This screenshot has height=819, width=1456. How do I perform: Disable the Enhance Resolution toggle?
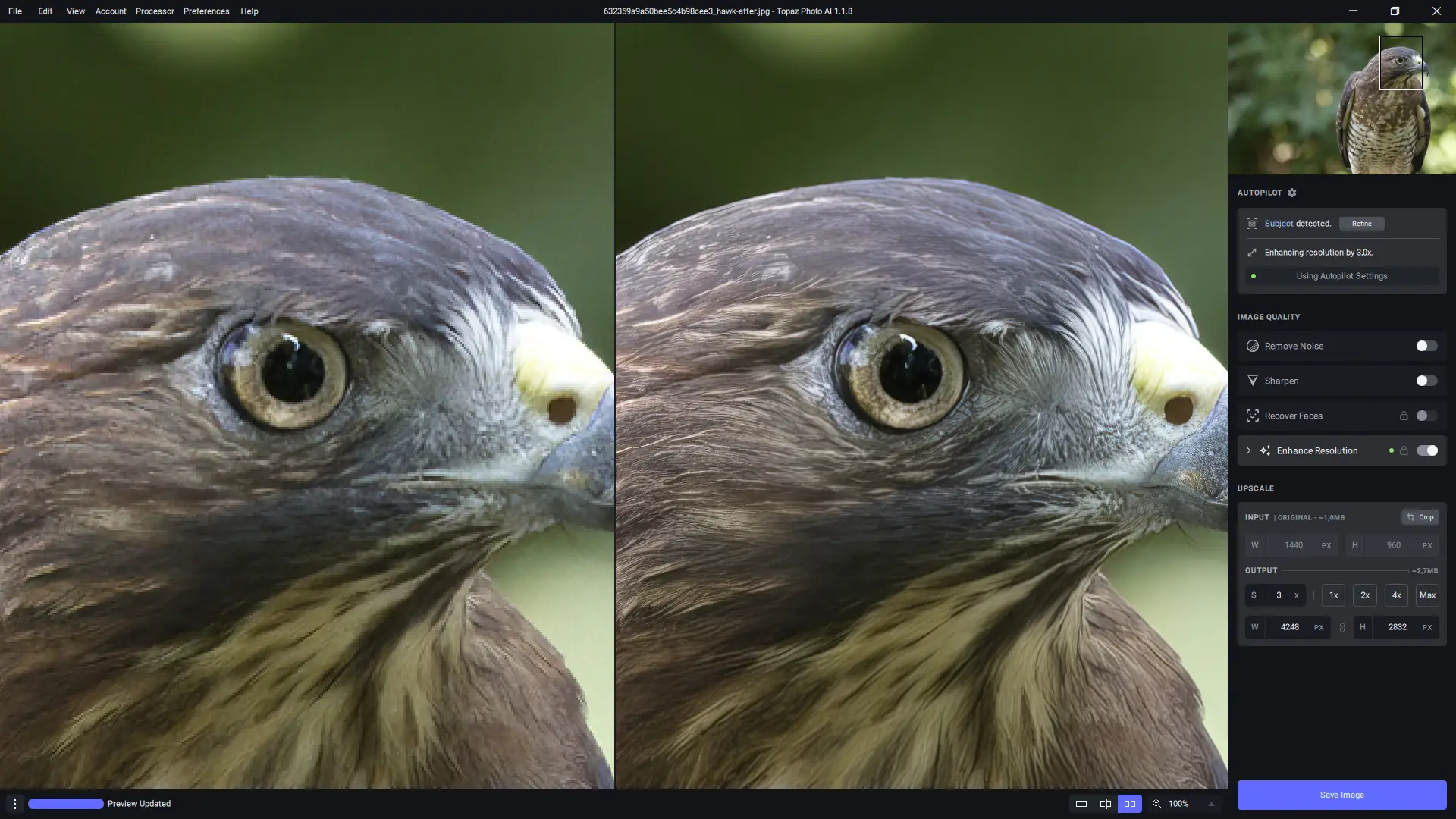(x=1426, y=450)
